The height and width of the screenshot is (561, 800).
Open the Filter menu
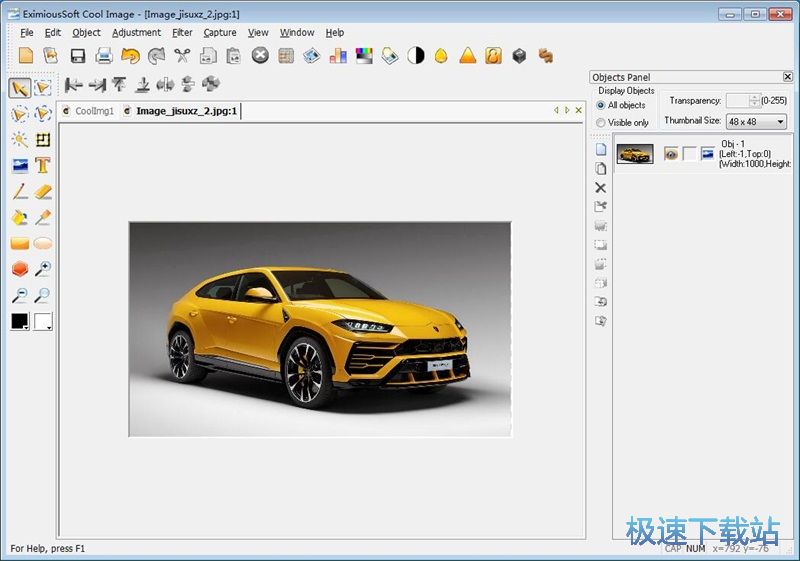(x=182, y=32)
